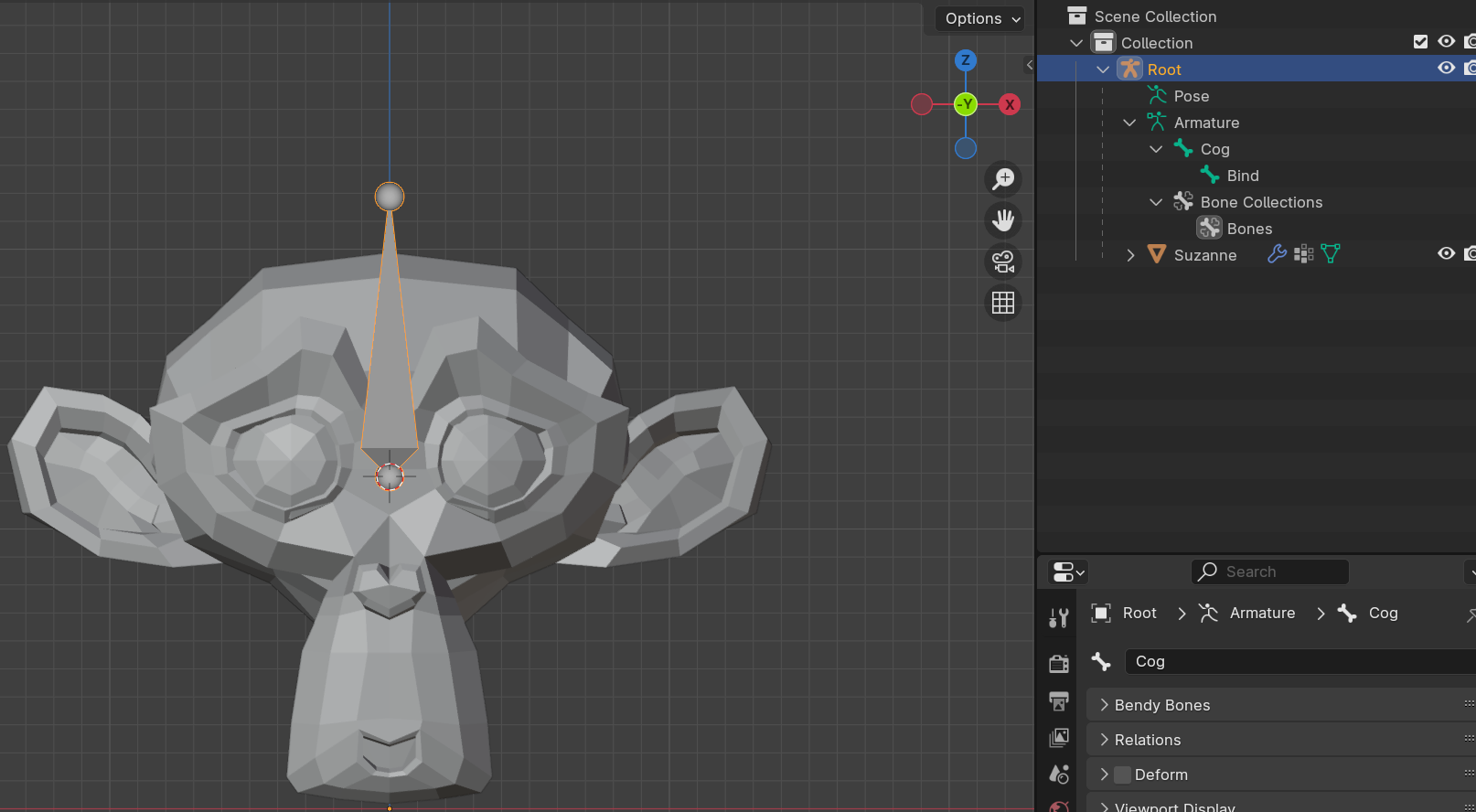The width and height of the screenshot is (1476, 812).
Task: Toggle Collection exclude checkbox
Action: [x=1420, y=41]
